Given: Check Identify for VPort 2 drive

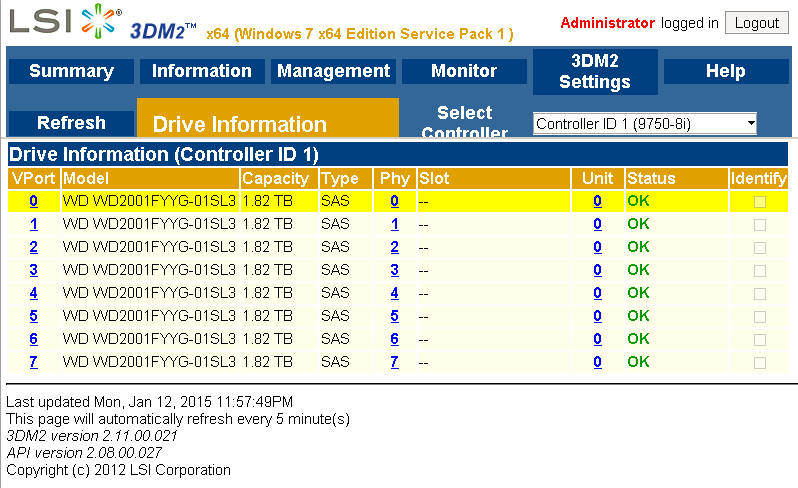Looking at the screenshot, I should click(760, 248).
